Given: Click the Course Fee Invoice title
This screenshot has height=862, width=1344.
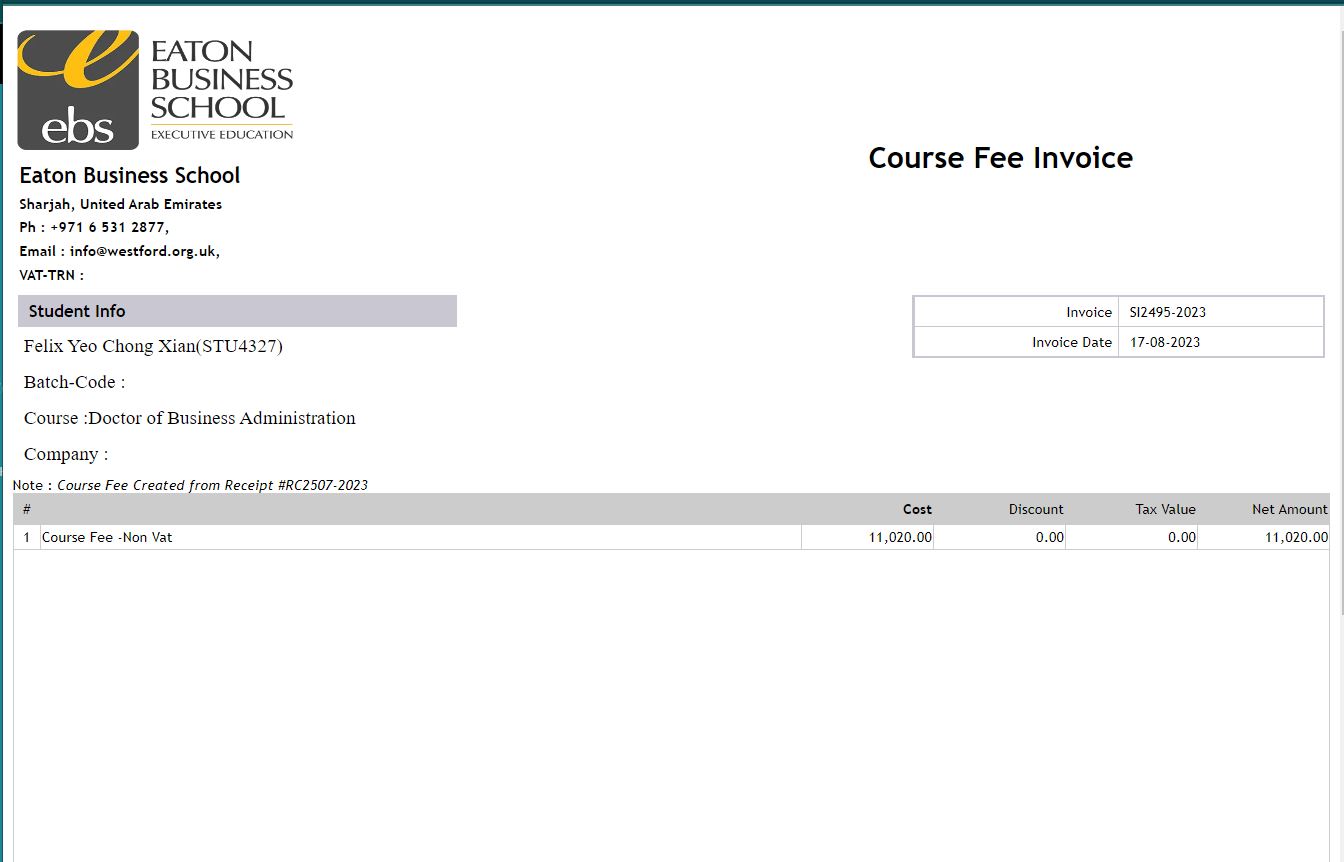Looking at the screenshot, I should click(x=1000, y=158).
